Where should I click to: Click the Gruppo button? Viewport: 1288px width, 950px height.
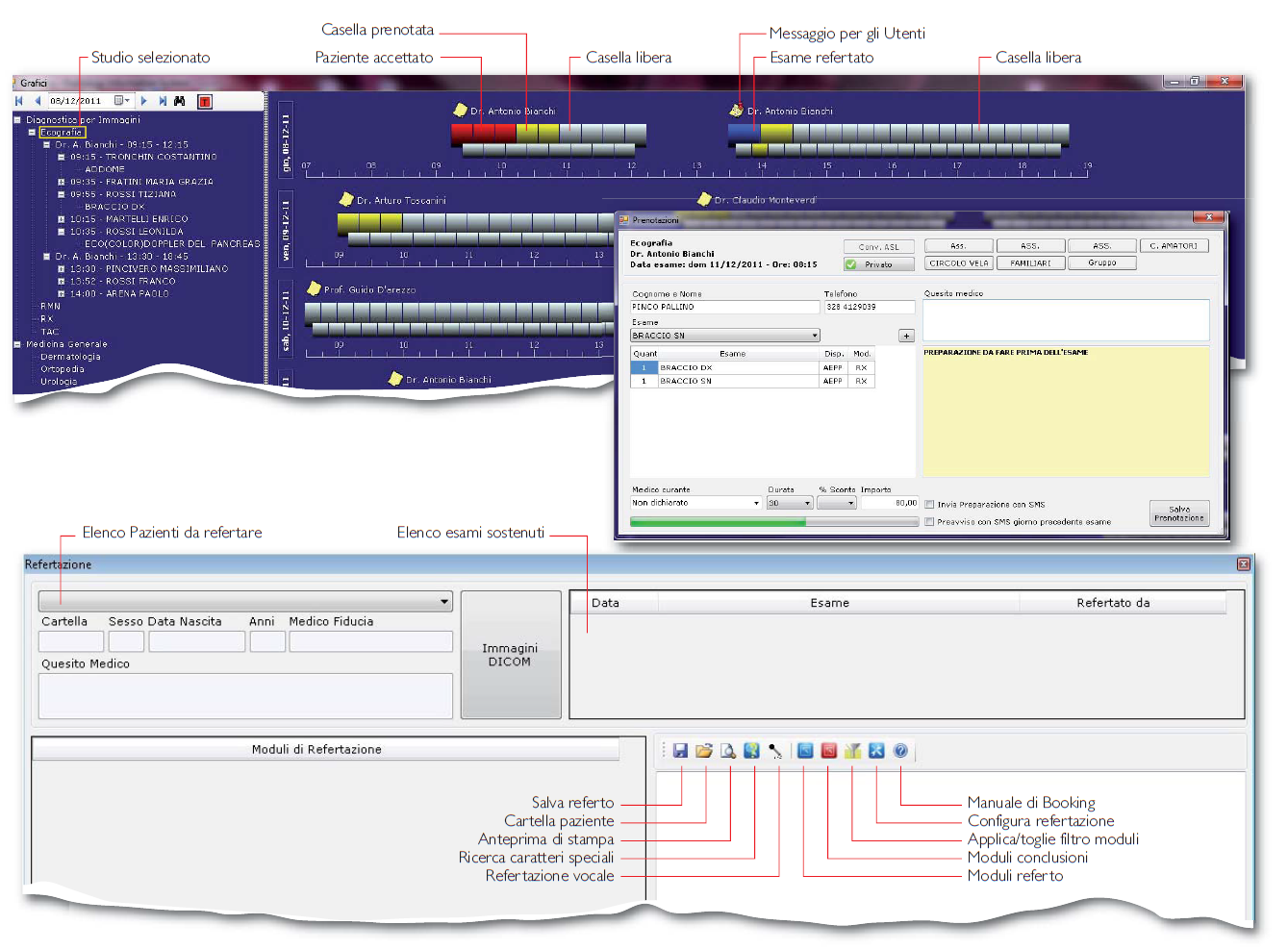(x=1102, y=262)
